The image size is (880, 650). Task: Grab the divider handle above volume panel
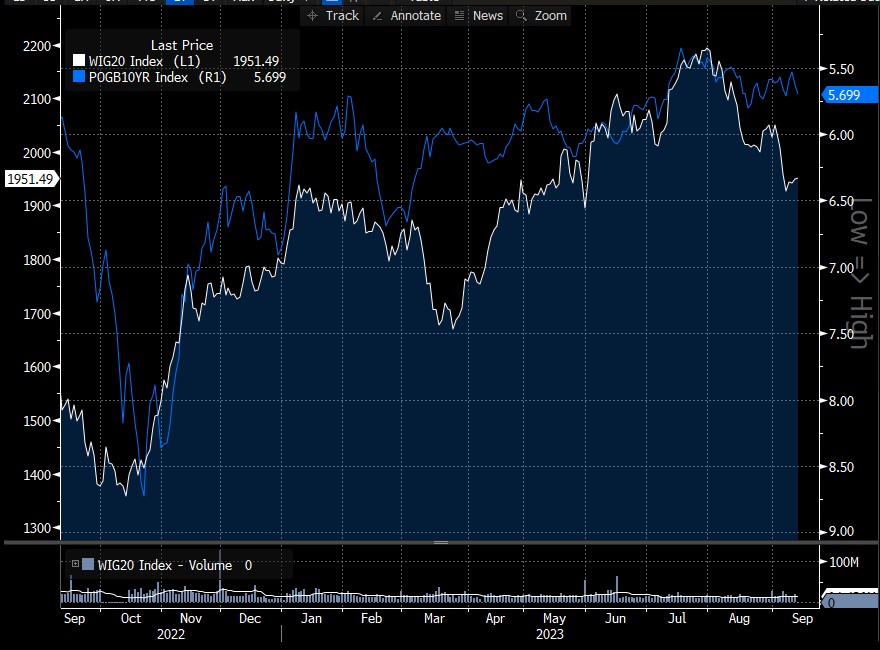pos(440,543)
